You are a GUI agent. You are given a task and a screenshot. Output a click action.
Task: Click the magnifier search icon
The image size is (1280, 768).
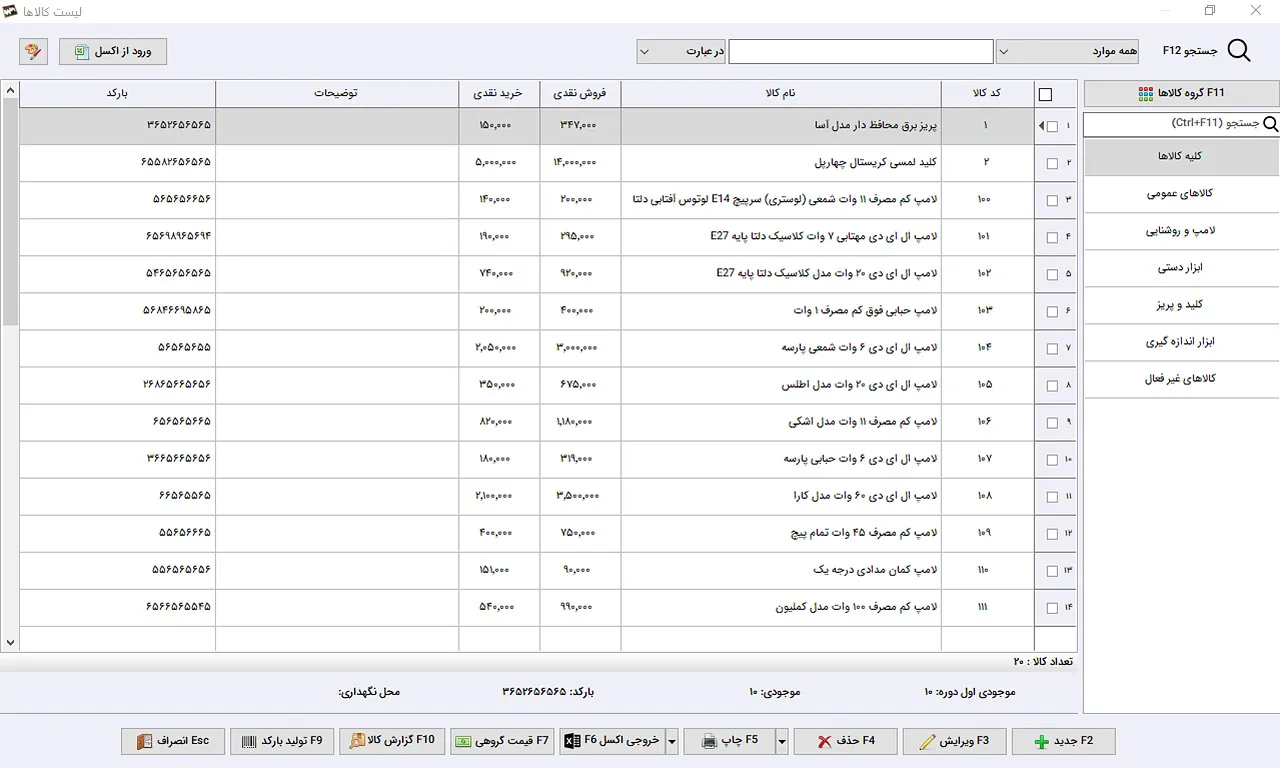(x=1239, y=51)
